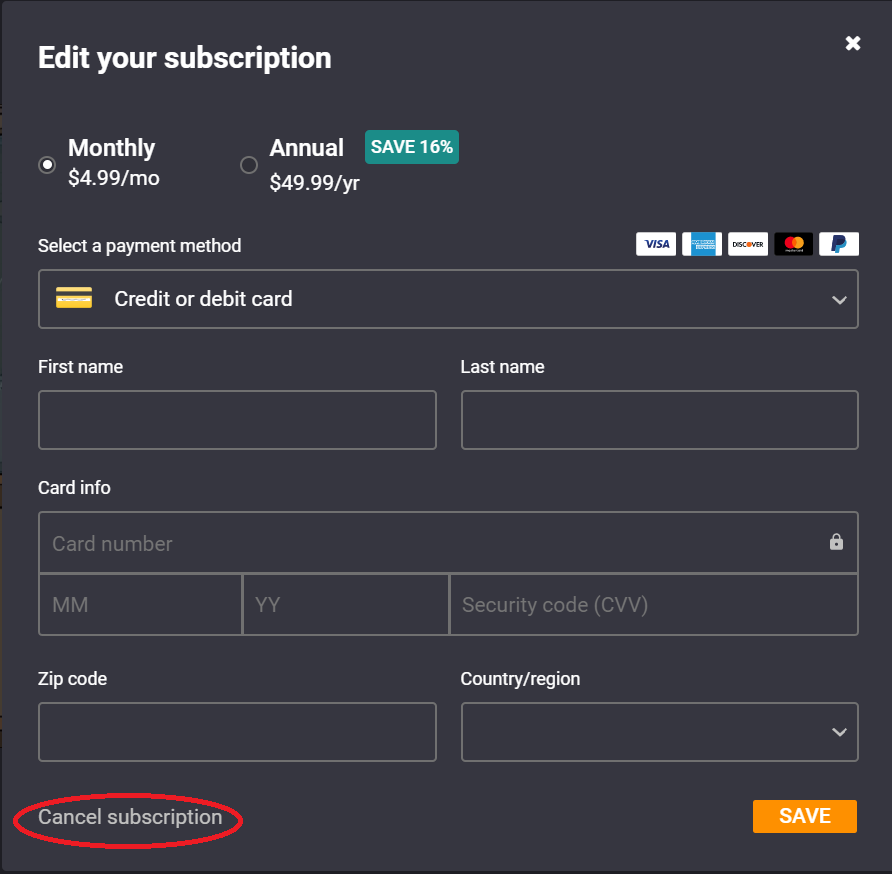Select the Monthly $4.99/mo plan

coord(47,165)
